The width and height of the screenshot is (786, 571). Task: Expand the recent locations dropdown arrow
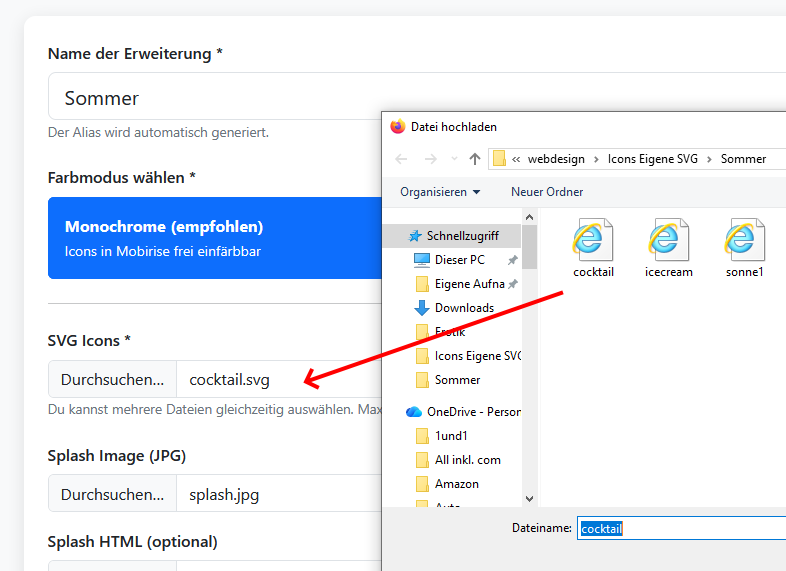point(454,159)
